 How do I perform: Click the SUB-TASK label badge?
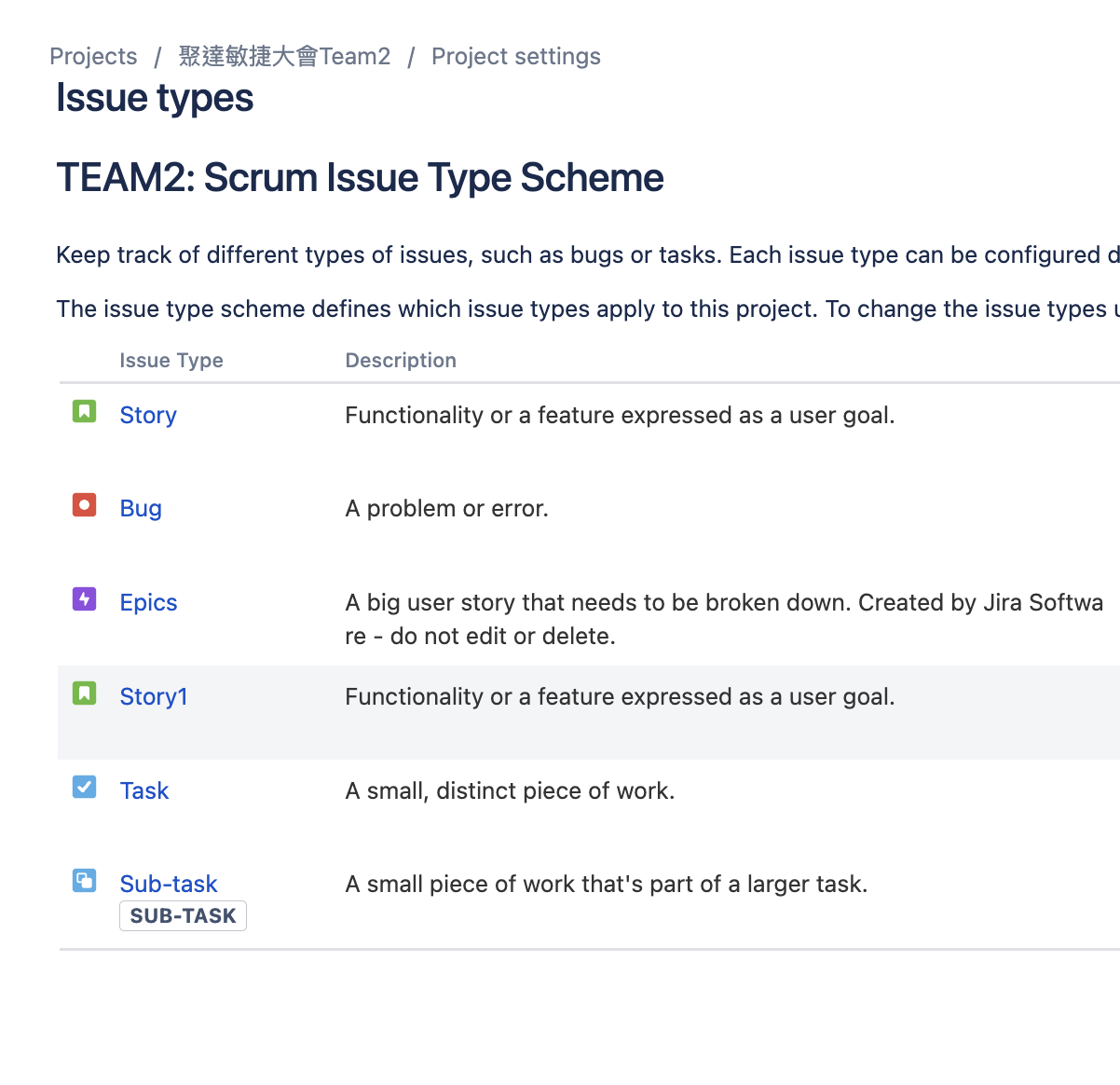coord(183,915)
